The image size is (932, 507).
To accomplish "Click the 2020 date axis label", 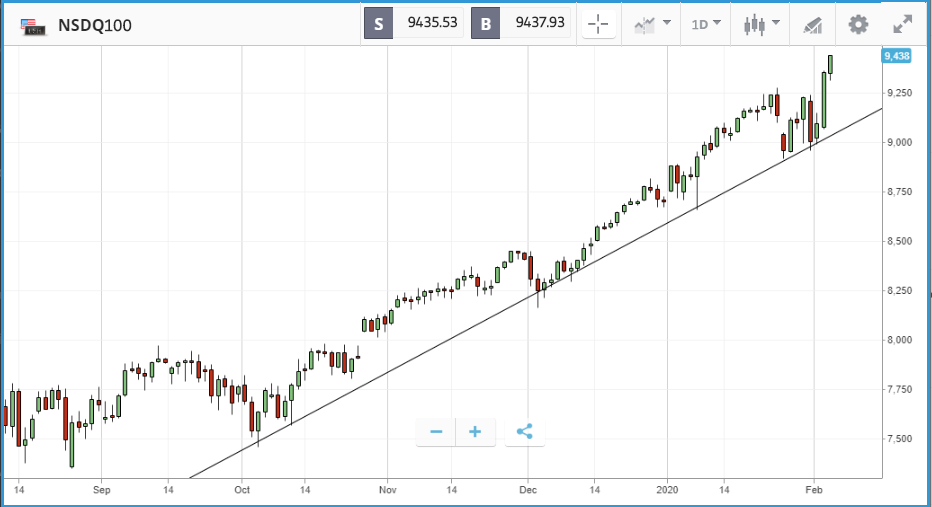I will [670, 491].
